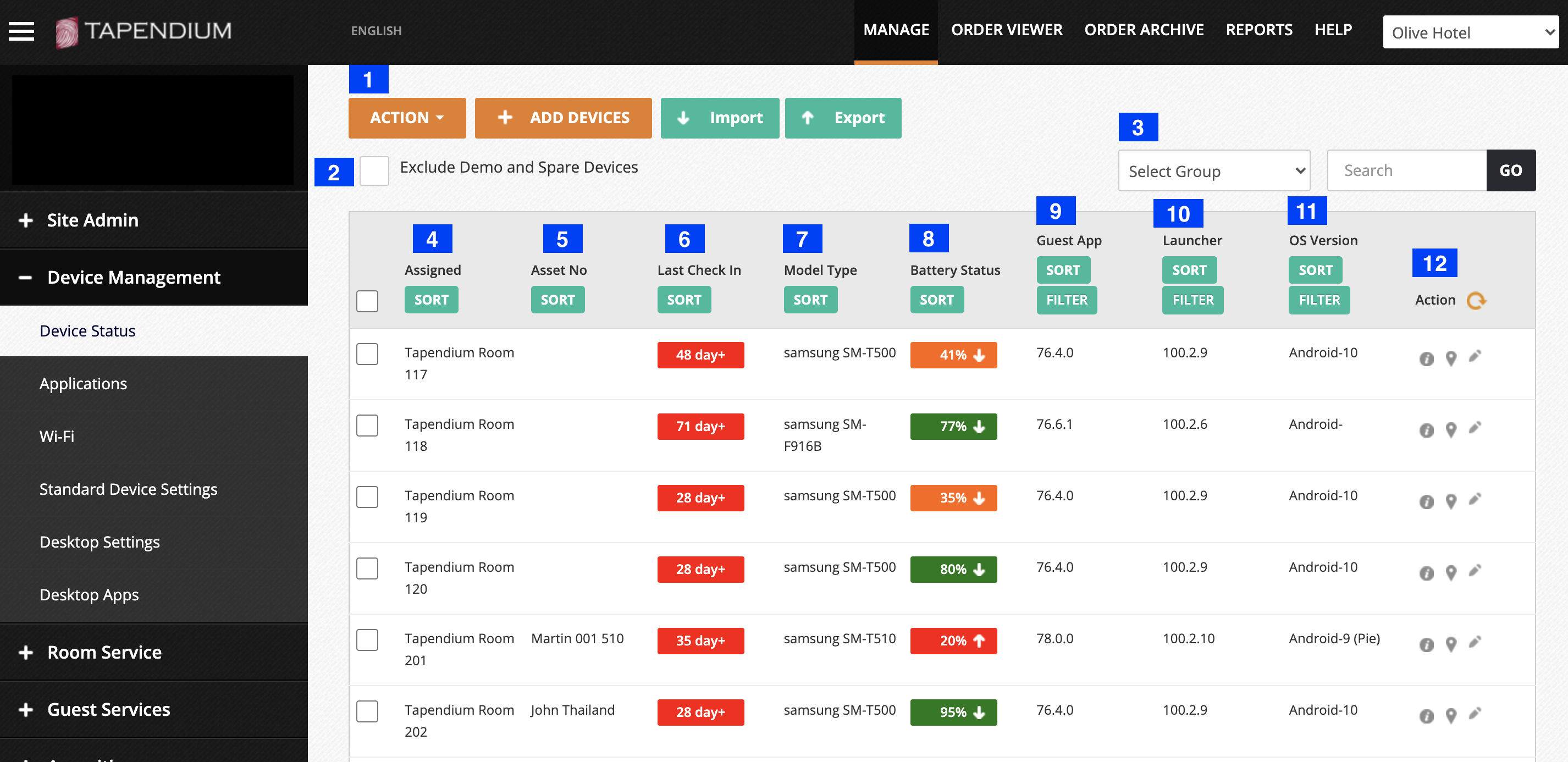The image size is (1568, 762).
Task: Enable Exclude Demo and Spare Devices checkbox
Action: coord(374,171)
